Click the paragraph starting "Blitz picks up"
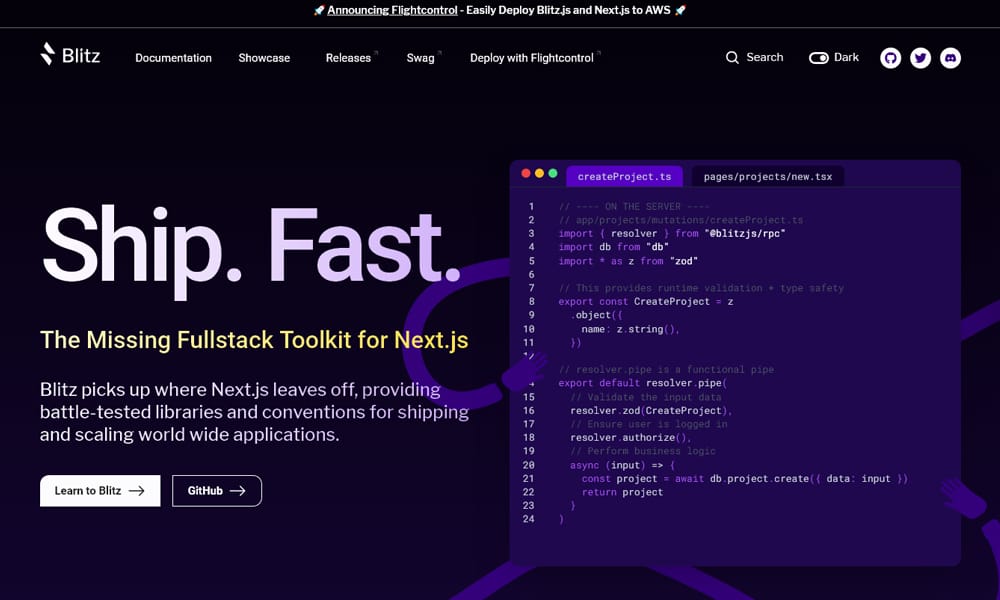 [x=254, y=412]
